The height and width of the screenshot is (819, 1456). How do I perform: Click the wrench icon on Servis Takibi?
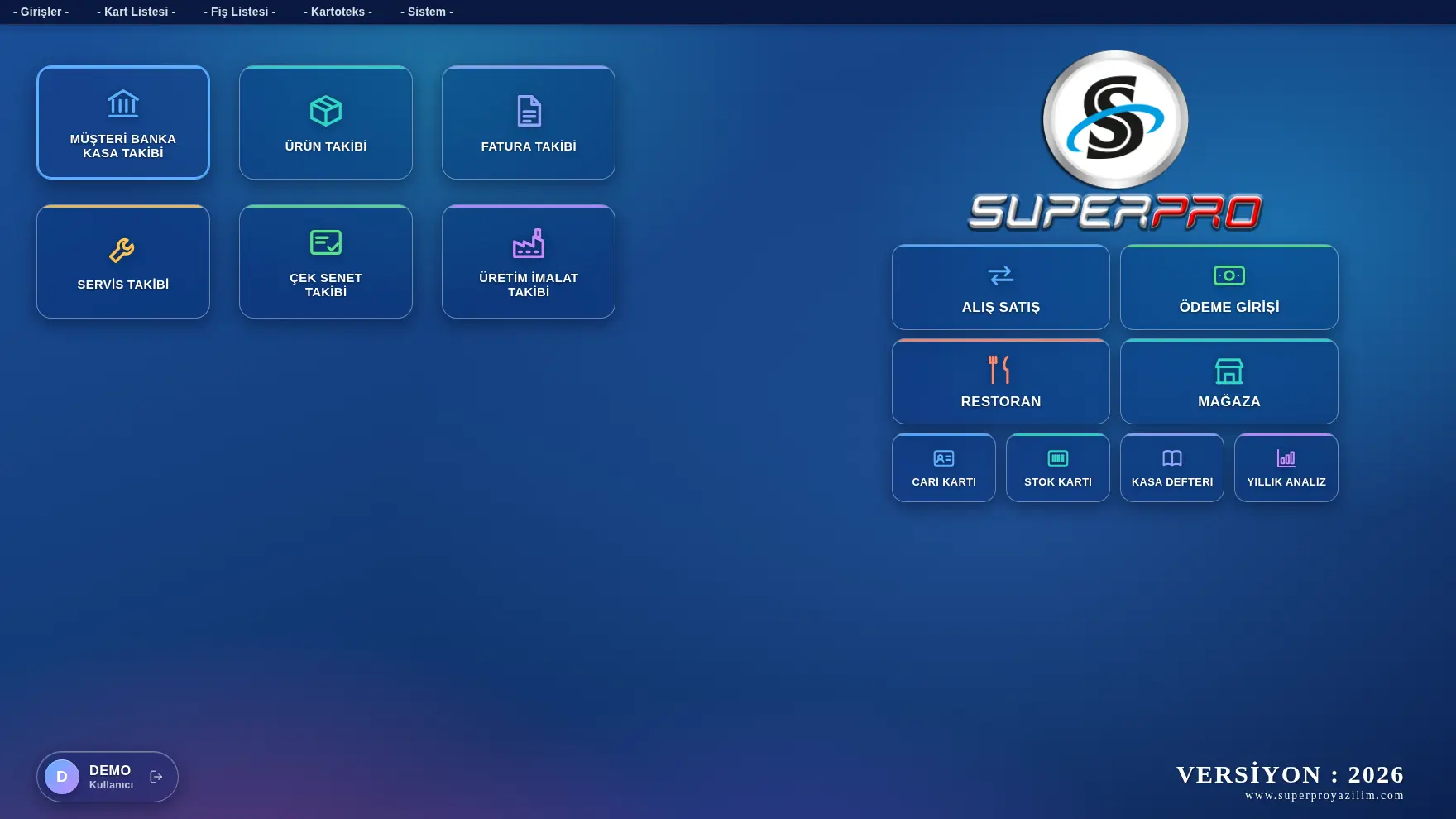point(122,250)
